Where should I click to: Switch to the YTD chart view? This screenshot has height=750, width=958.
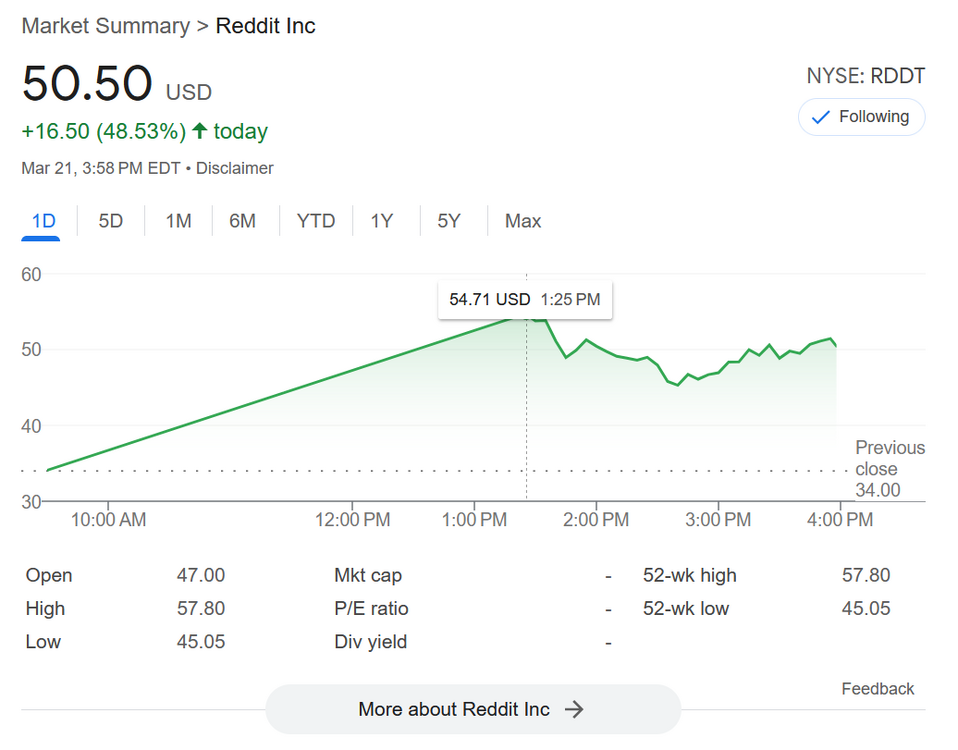[315, 221]
